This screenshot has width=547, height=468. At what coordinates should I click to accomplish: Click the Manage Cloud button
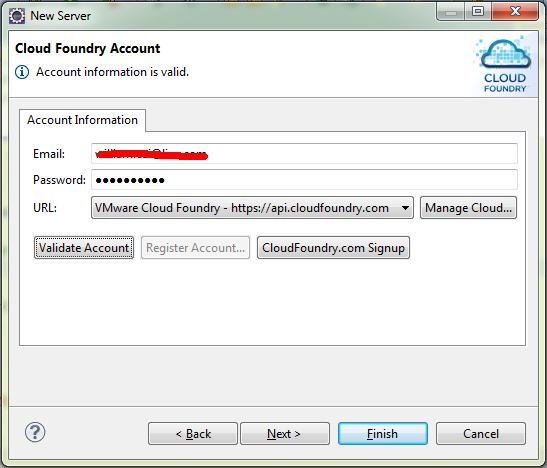click(x=468, y=208)
